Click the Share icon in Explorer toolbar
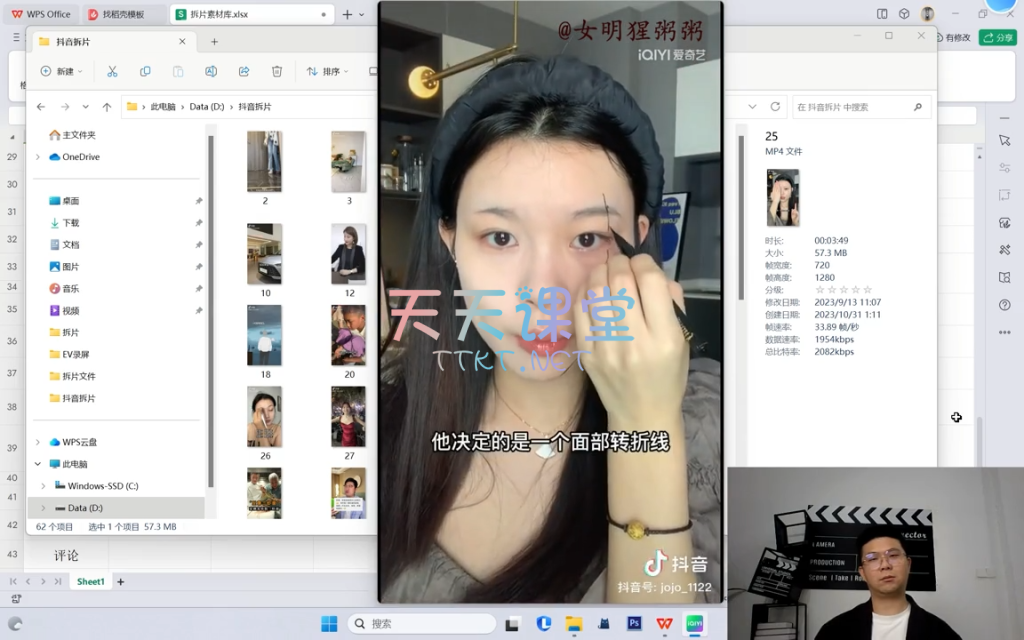This screenshot has height=640, width=1024. pos(244,72)
